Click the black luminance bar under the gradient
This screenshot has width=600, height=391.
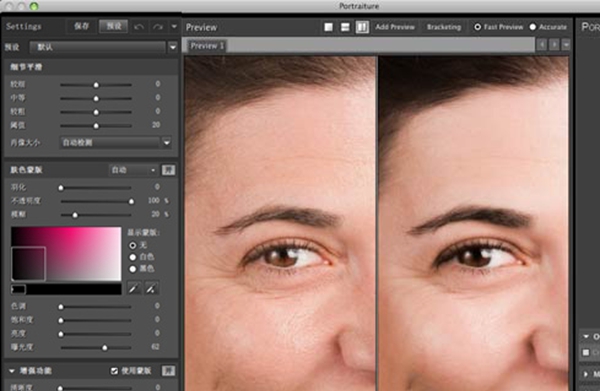pyautogui.click(x=66, y=289)
